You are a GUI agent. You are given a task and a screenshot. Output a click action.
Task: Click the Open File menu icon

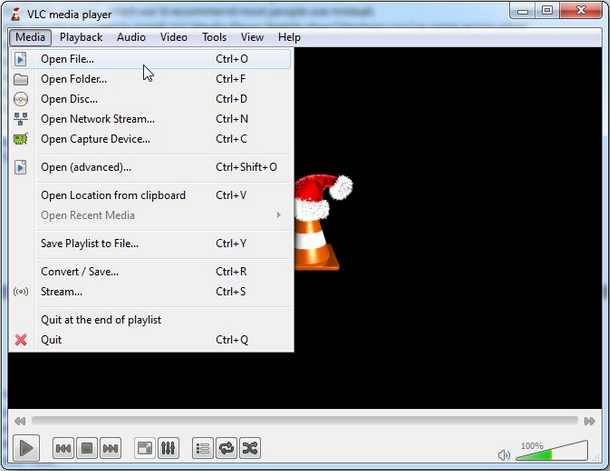click(21, 59)
